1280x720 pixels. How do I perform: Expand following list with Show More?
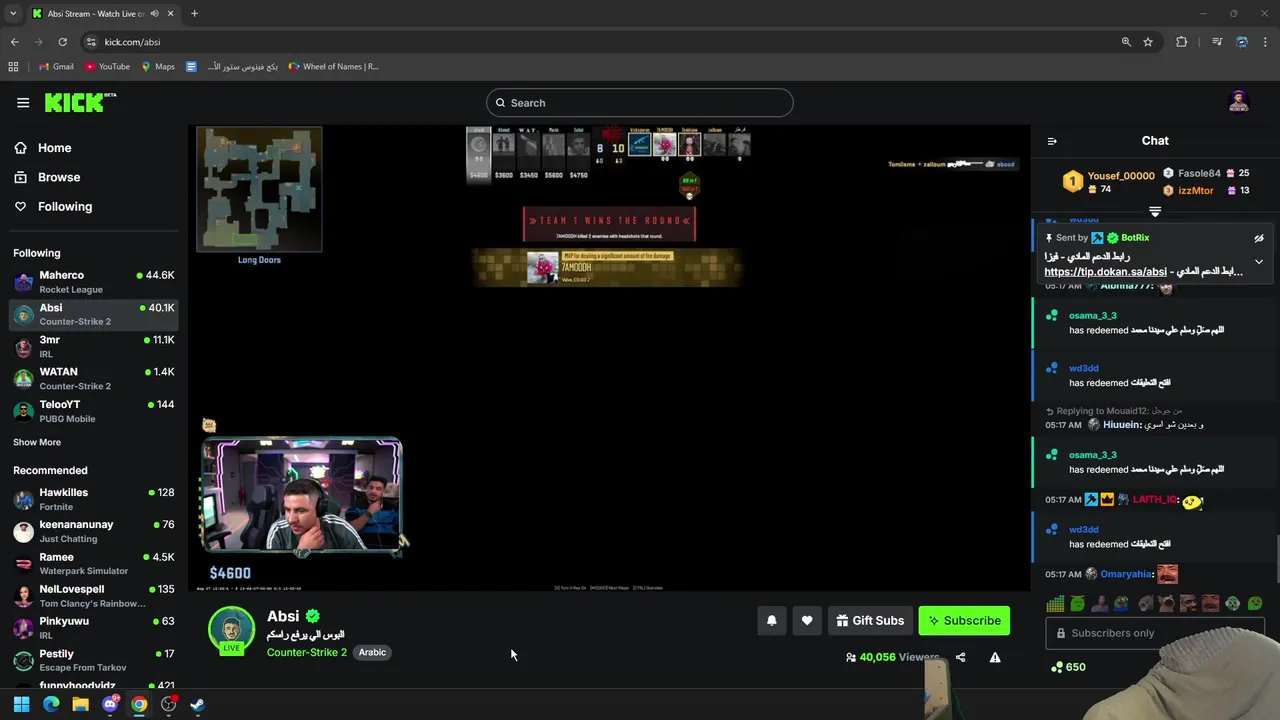pos(37,442)
